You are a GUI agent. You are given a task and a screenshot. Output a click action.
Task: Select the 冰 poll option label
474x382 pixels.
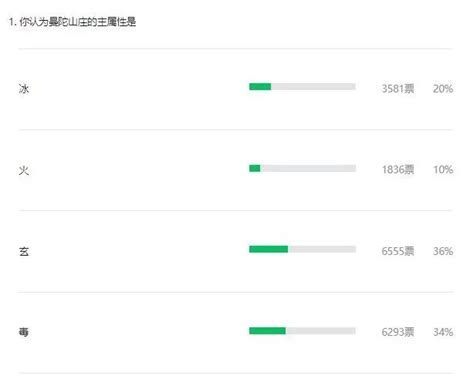tap(24, 89)
